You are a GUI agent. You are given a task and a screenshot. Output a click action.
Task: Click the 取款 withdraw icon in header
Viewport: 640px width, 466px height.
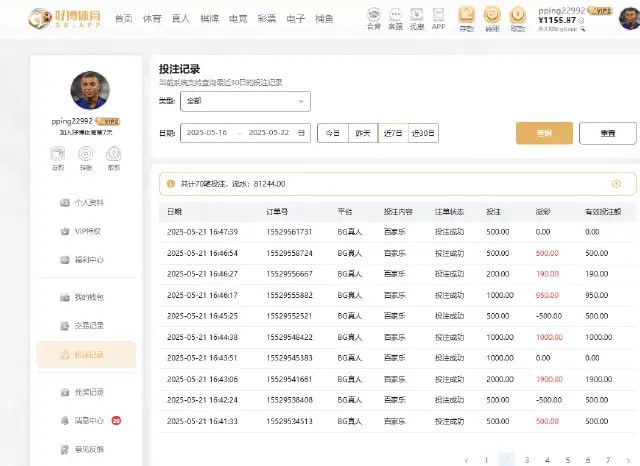[517, 15]
